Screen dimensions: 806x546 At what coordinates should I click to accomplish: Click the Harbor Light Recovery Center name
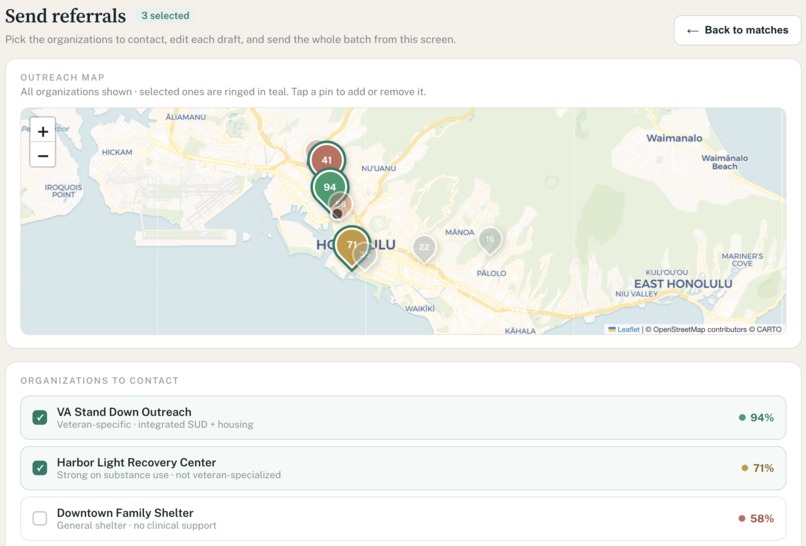[x=136, y=462]
